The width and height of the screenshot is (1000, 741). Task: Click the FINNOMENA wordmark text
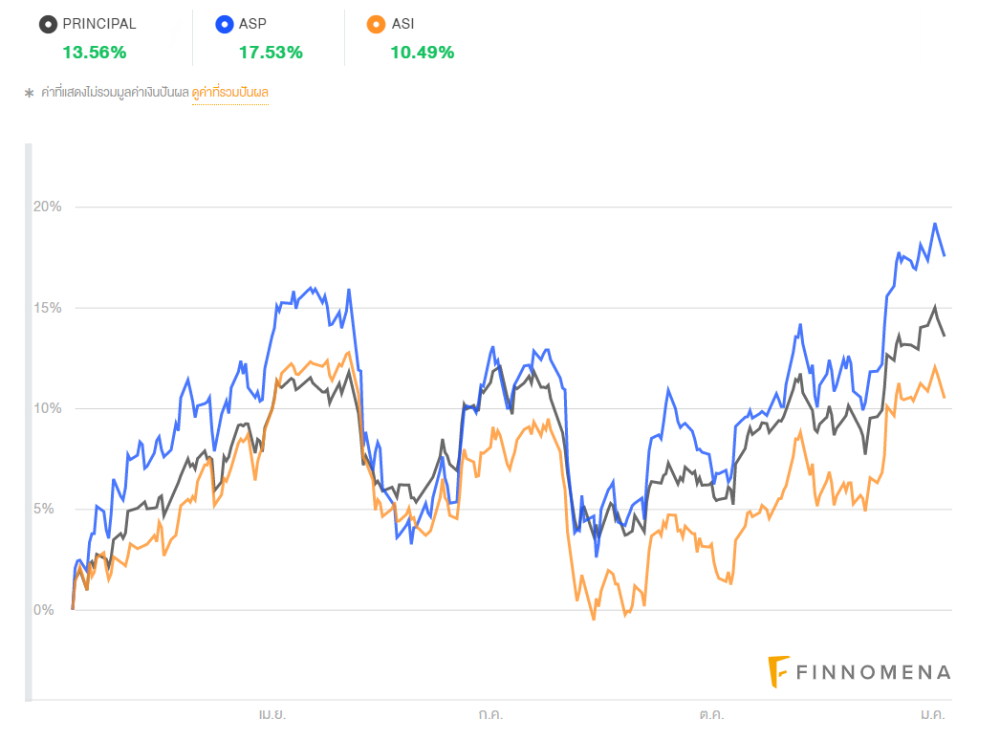(x=873, y=672)
